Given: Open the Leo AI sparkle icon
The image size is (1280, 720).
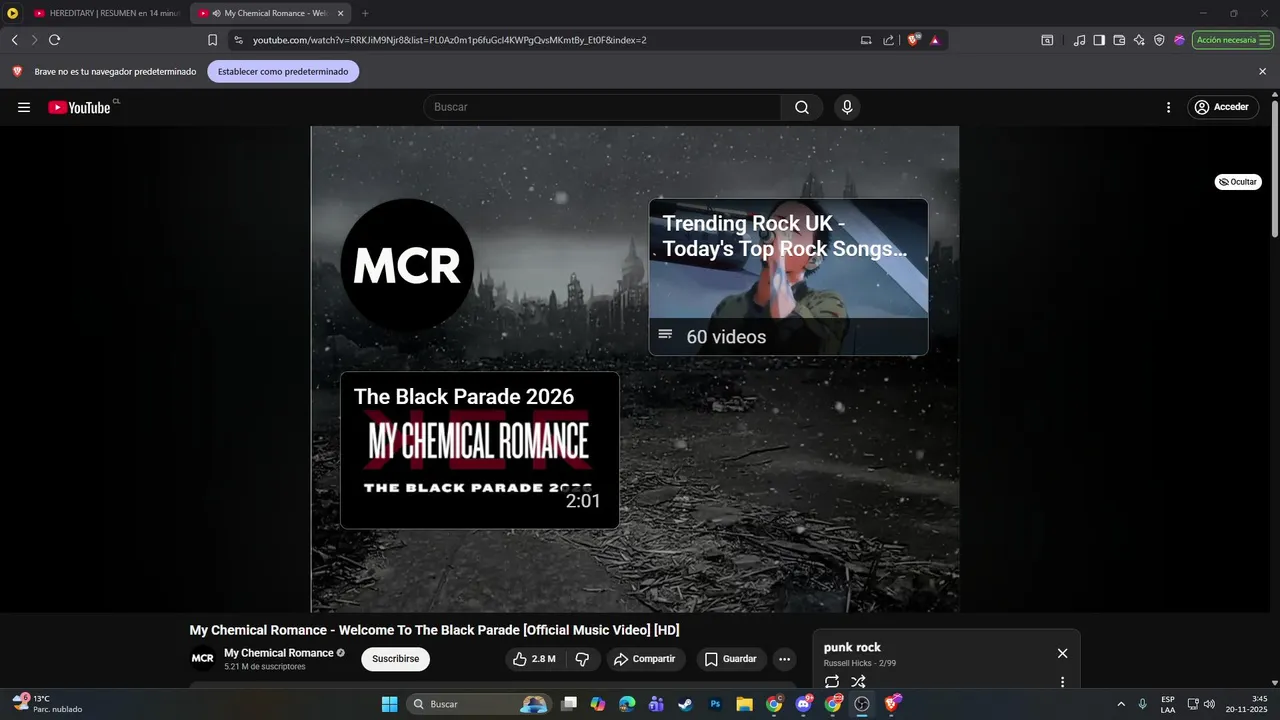Looking at the screenshot, I should (x=1139, y=40).
